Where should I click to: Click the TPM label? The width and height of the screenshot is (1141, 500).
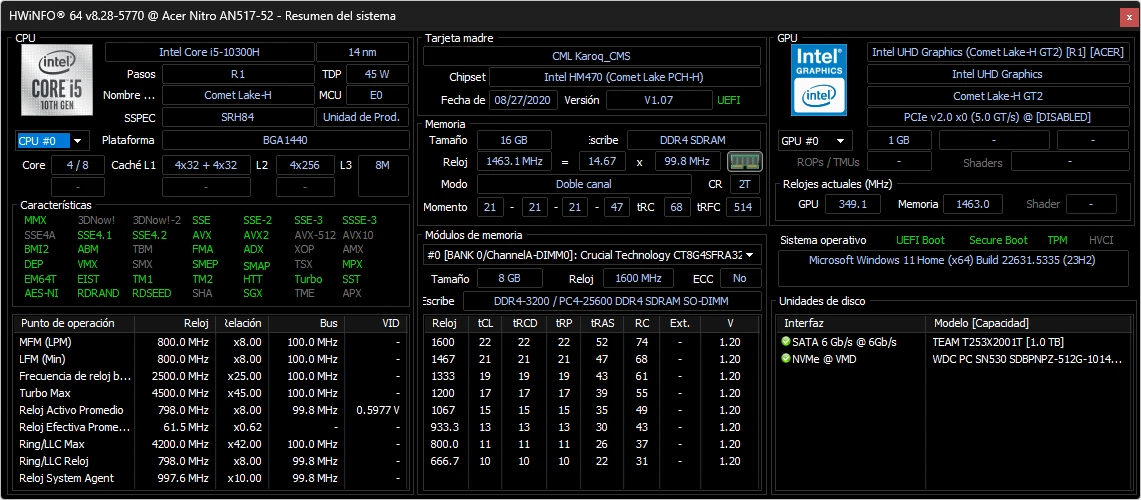pyautogui.click(x=1057, y=240)
